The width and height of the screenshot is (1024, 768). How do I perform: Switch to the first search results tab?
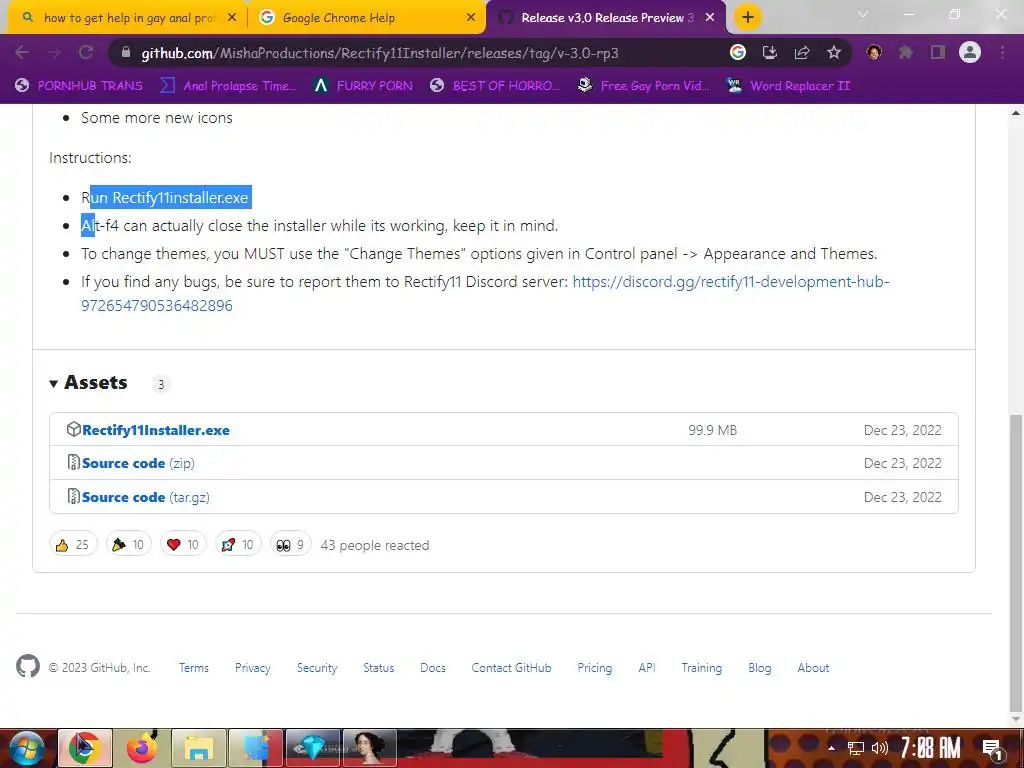coord(128,18)
